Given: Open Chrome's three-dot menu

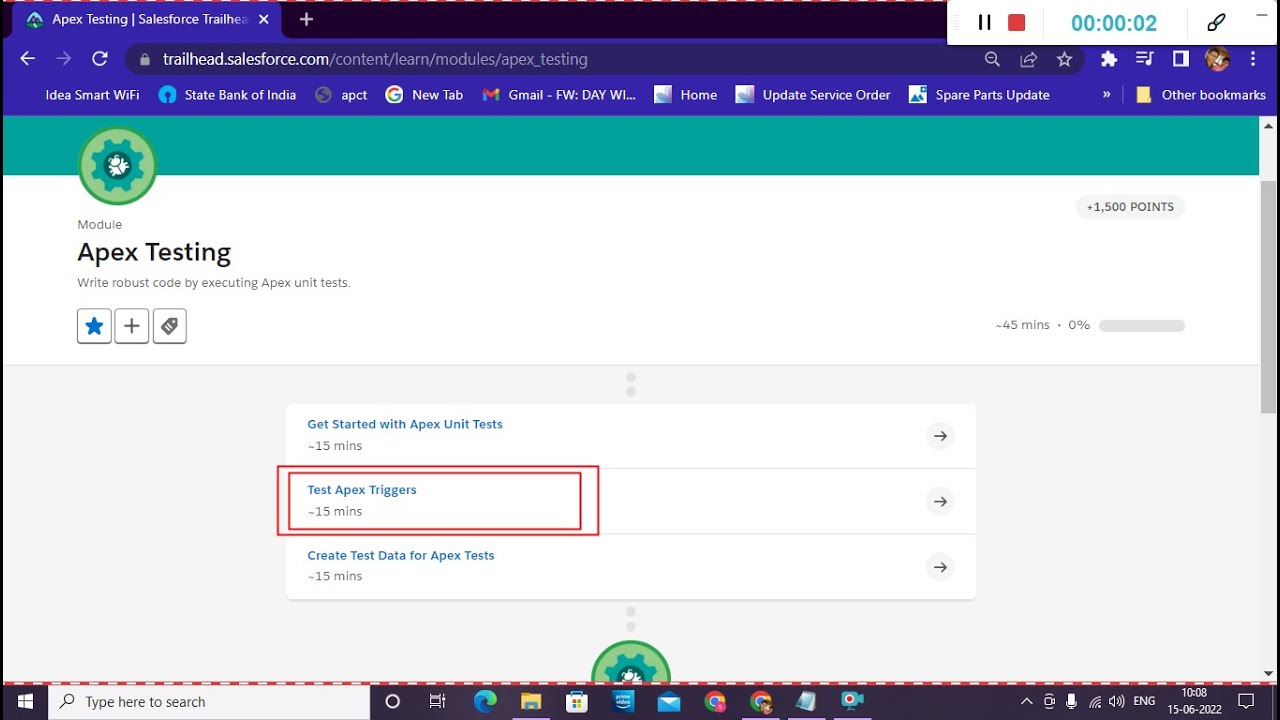Looking at the screenshot, I should click(x=1253, y=59).
